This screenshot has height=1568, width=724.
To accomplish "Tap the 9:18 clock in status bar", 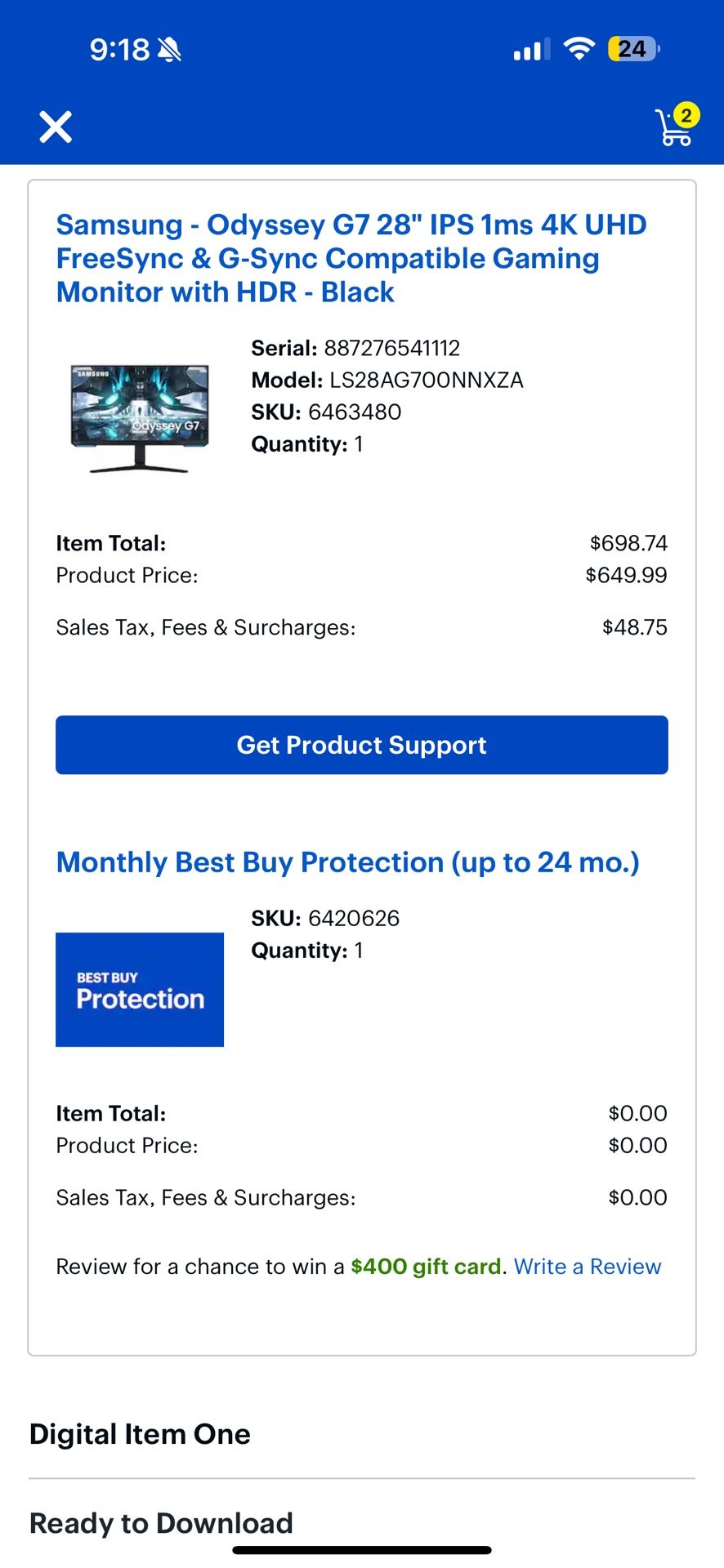I will [x=119, y=51].
